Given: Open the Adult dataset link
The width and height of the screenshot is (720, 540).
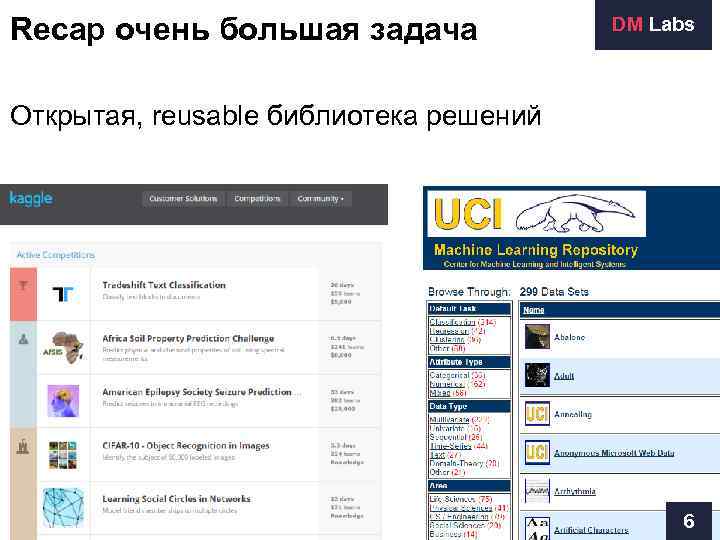Looking at the screenshot, I should 564,376.
